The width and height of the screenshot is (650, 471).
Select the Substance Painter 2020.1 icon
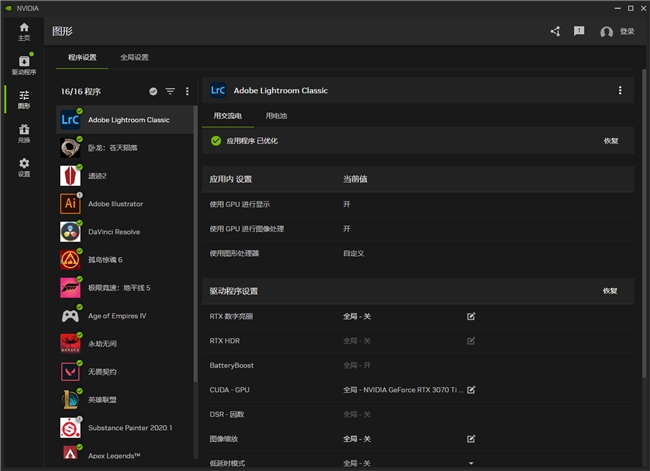[x=70, y=427]
